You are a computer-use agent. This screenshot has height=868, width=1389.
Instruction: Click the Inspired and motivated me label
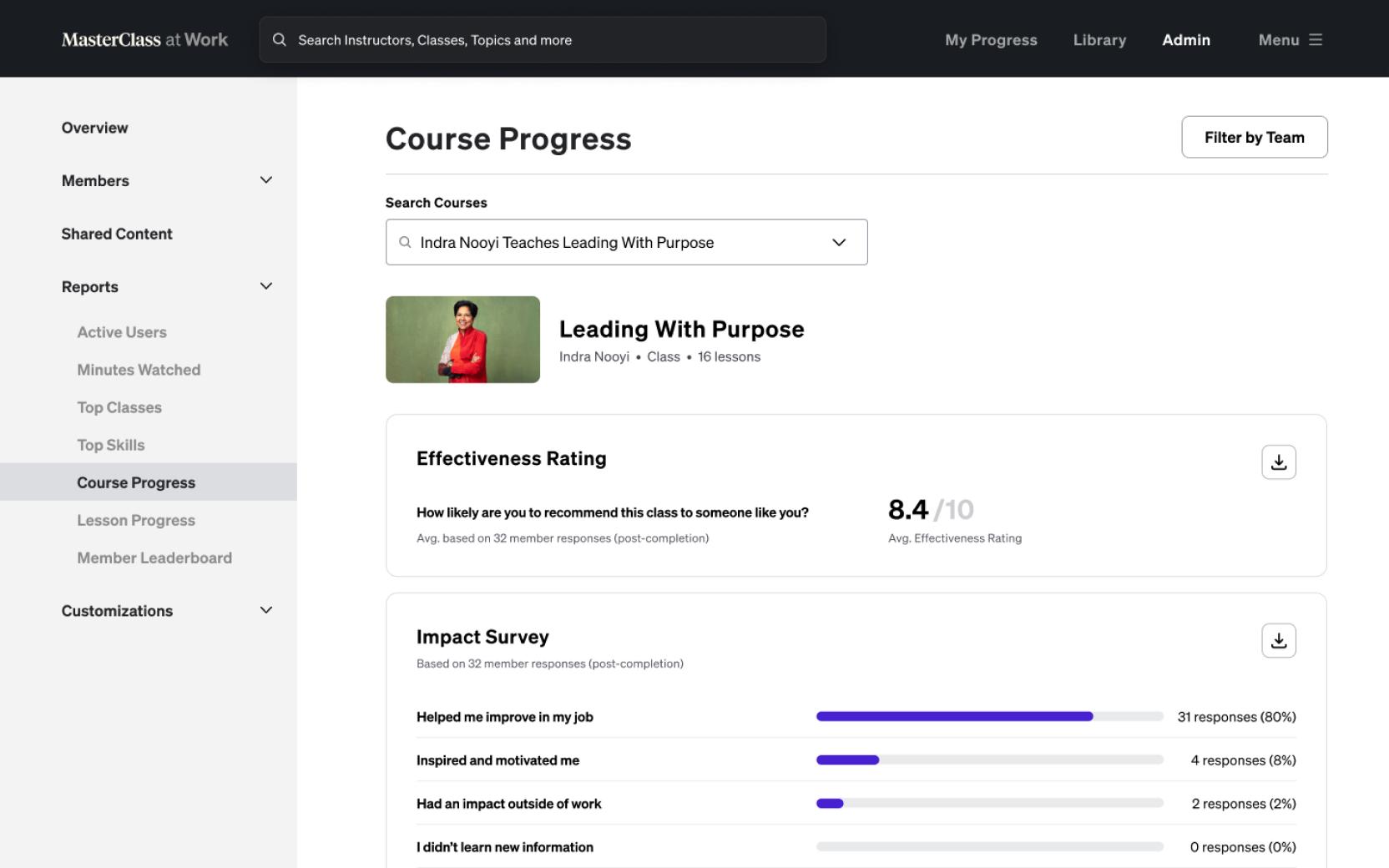point(498,760)
